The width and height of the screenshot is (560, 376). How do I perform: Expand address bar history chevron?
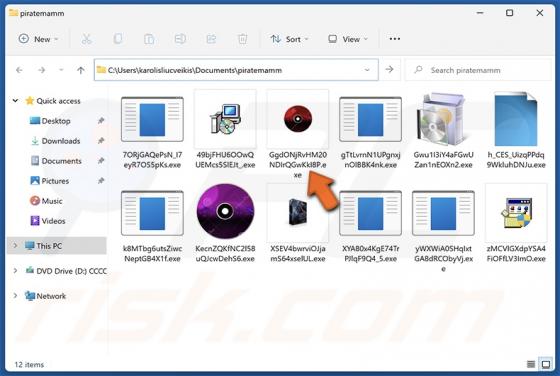tap(367, 70)
